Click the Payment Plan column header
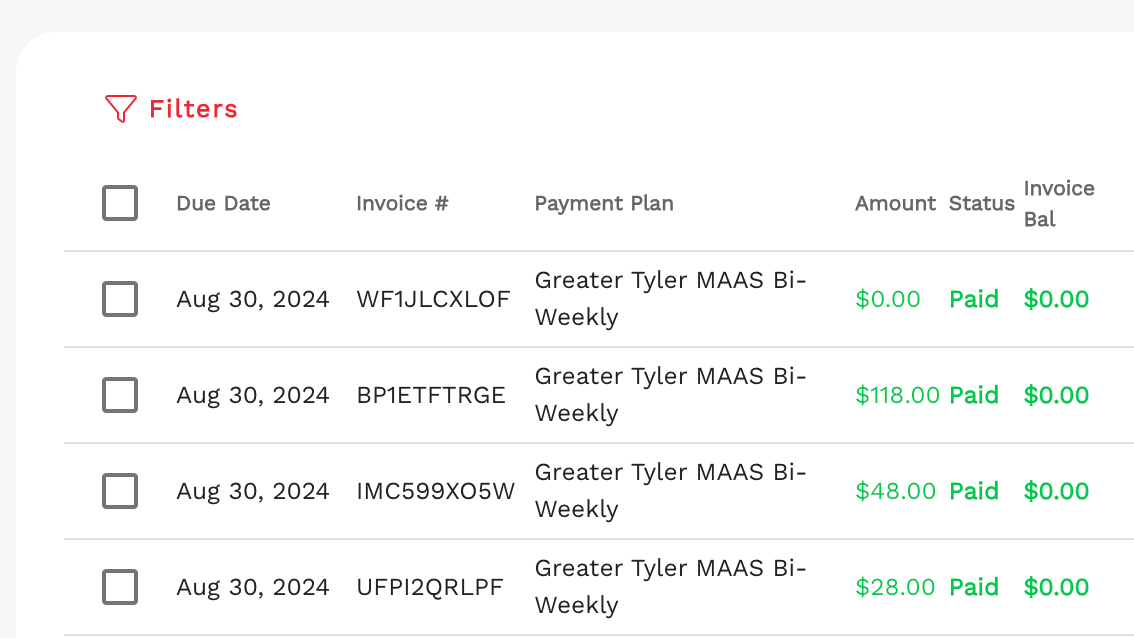The height and width of the screenshot is (638, 1134). pyautogui.click(x=604, y=203)
